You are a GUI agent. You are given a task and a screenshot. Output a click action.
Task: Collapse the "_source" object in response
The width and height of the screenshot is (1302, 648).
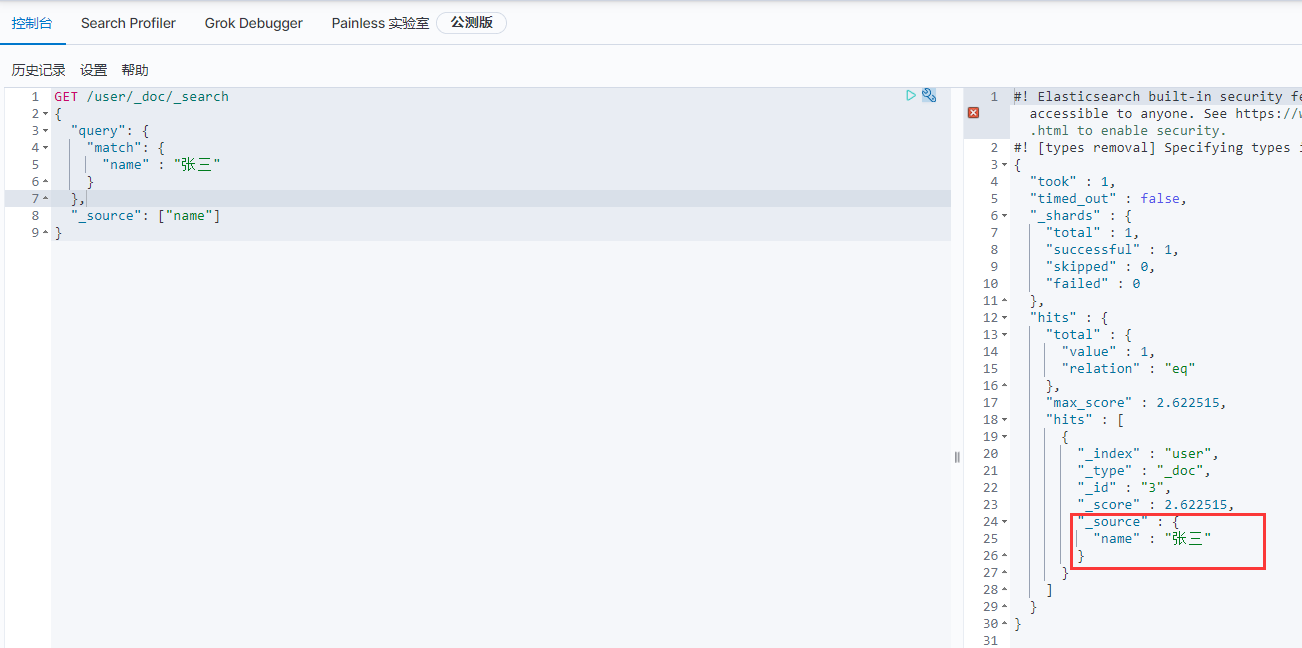[1004, 522]
